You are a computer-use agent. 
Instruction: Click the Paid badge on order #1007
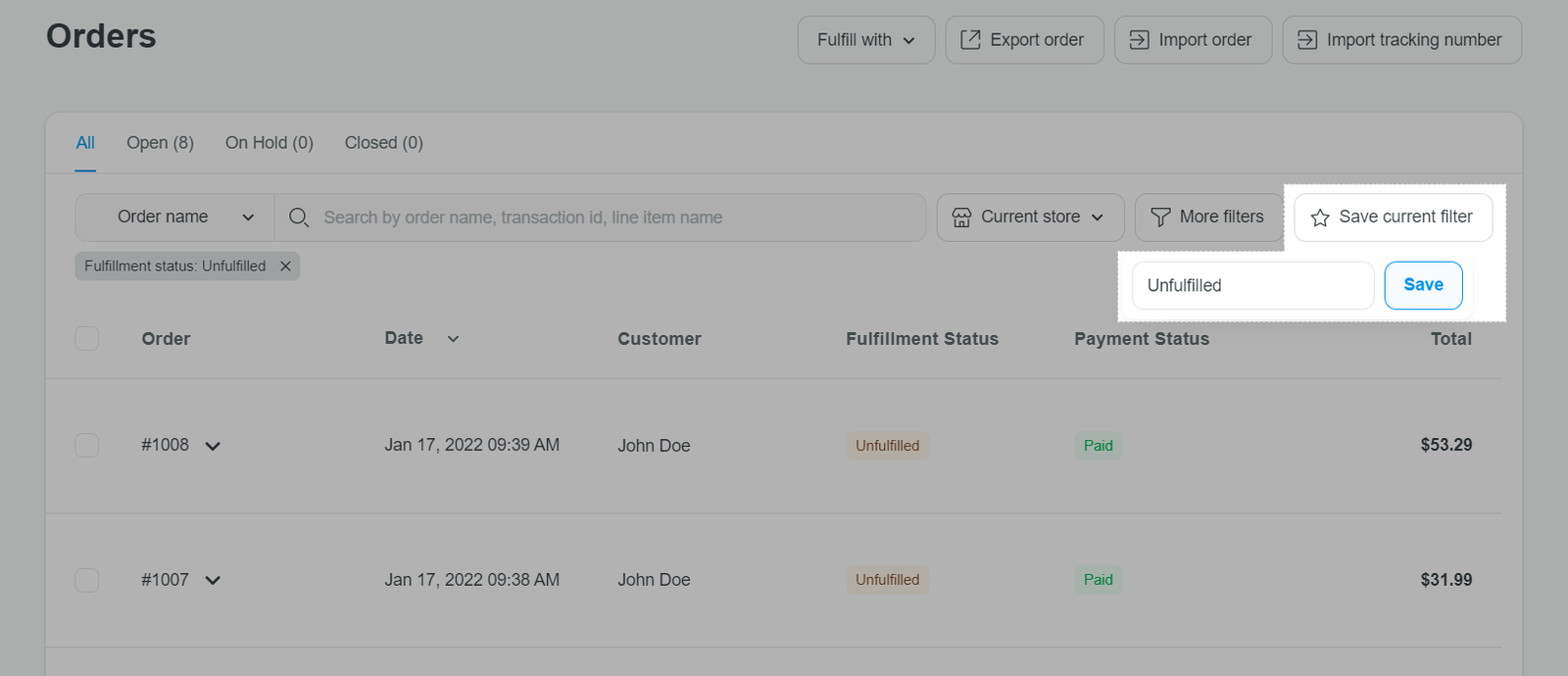(x=1098, y=580)
